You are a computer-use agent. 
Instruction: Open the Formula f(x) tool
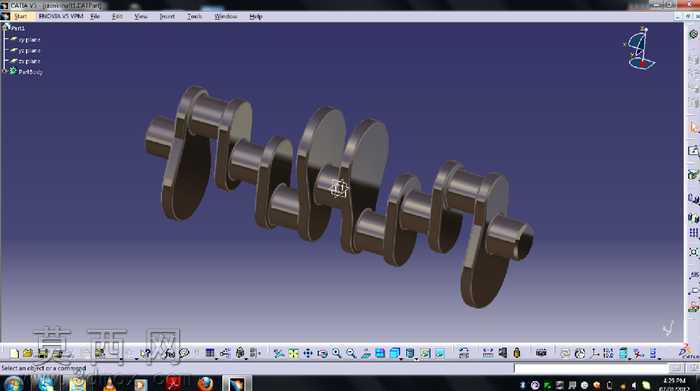click(x=169, y=354)
